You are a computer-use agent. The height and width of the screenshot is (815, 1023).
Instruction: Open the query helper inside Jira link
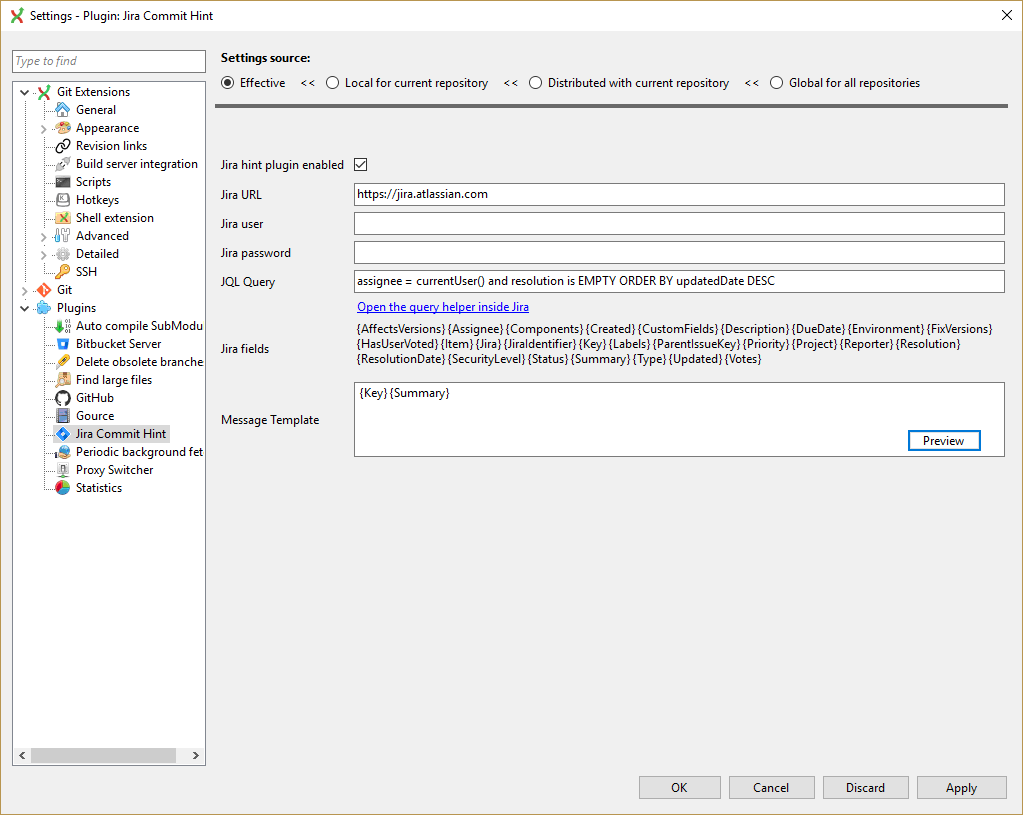443,307
